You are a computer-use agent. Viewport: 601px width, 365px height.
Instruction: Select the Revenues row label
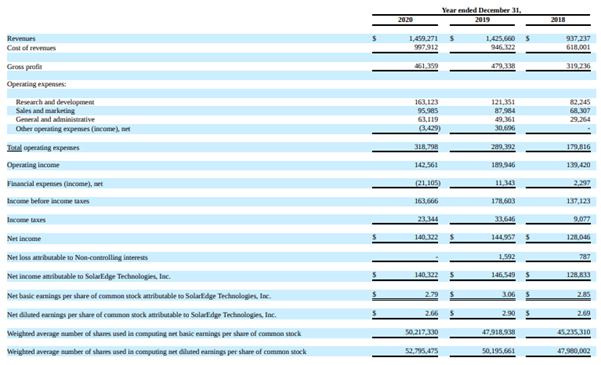point(21,39)
